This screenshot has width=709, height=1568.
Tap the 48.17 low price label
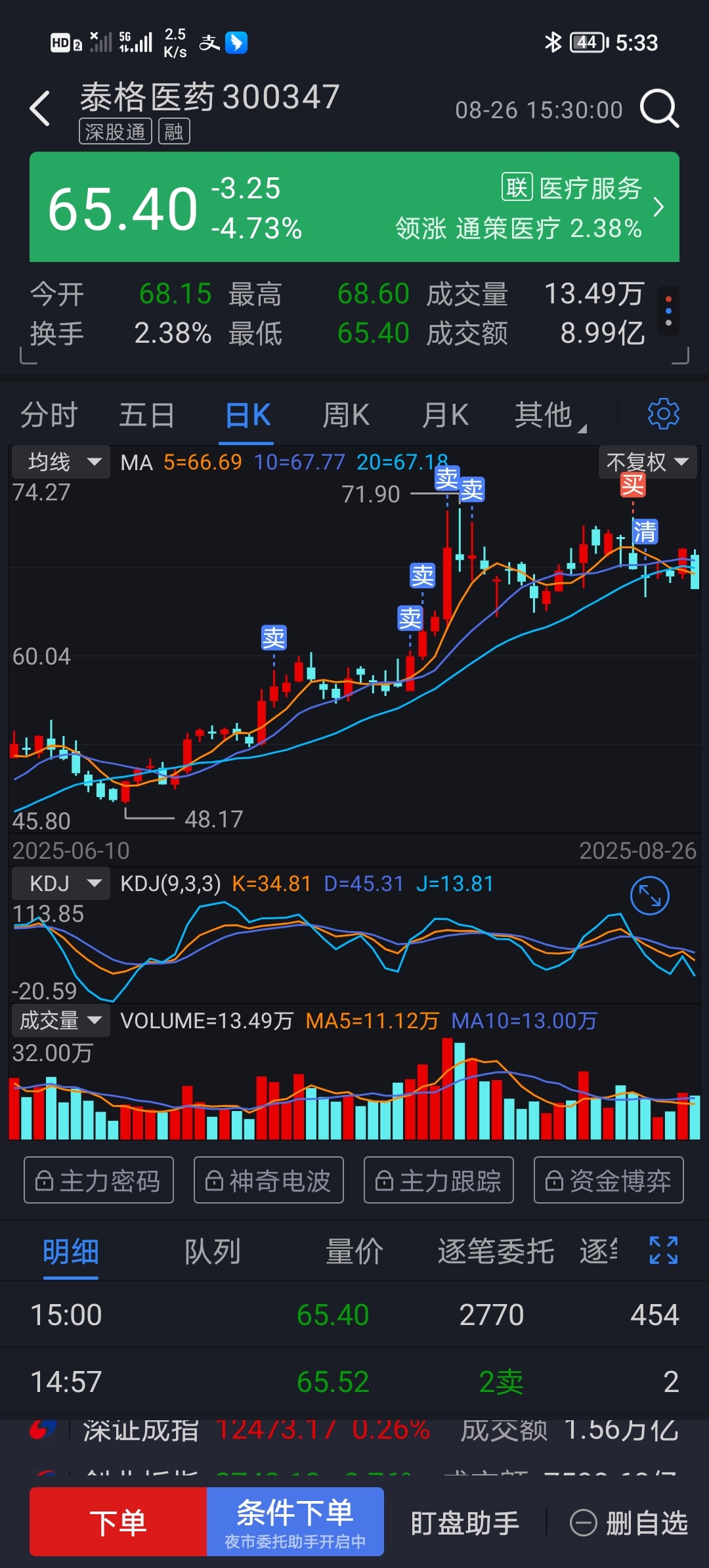[x=214, y=819]
